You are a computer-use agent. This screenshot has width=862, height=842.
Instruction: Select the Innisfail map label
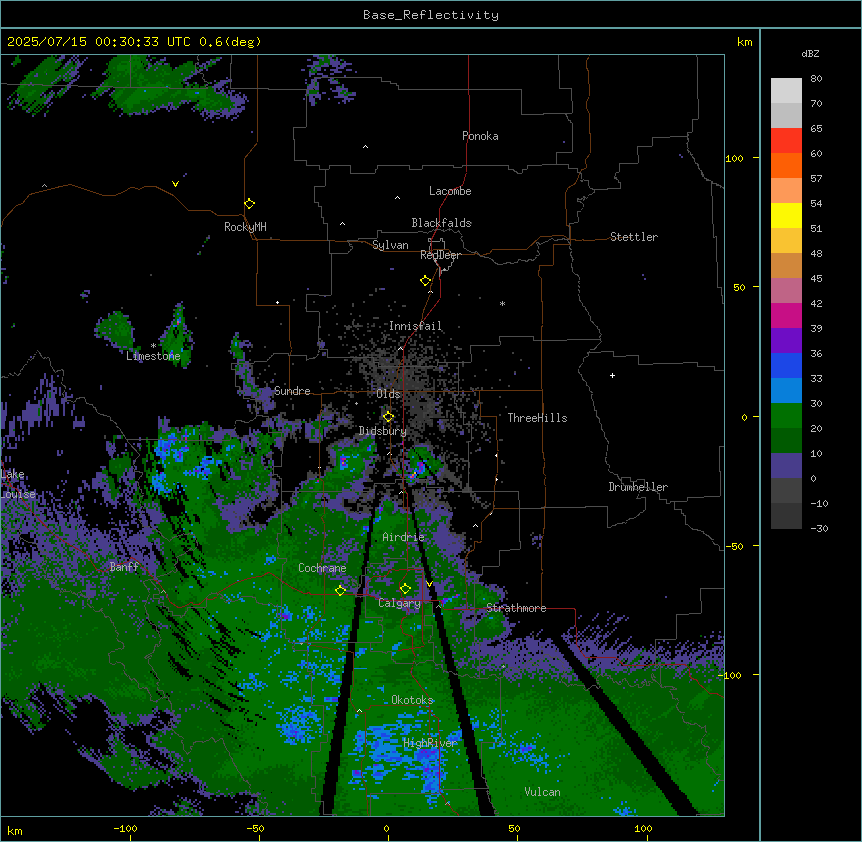[x=415, y=326]
